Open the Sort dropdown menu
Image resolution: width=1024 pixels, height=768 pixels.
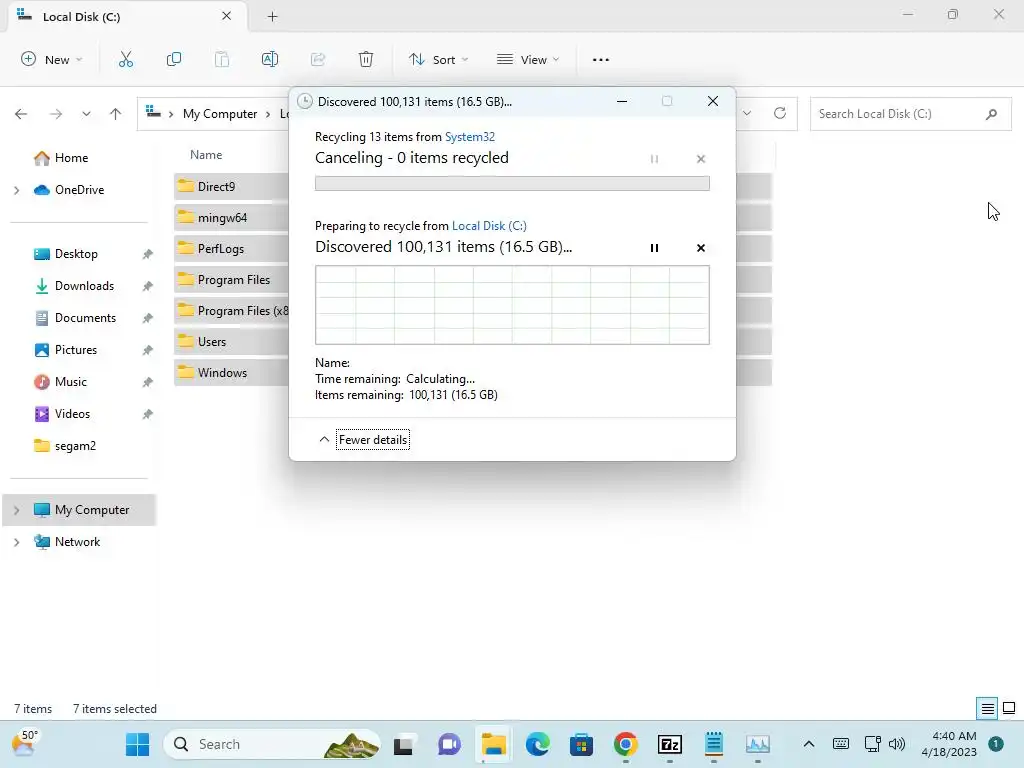[x=438, y=59]
